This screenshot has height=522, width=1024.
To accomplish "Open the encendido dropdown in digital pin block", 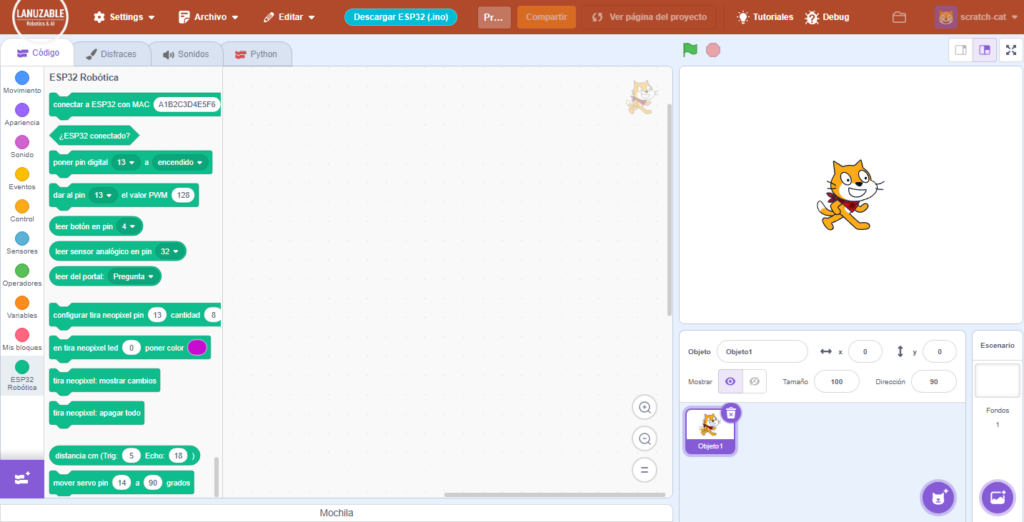I will click(x=180, y=162).
